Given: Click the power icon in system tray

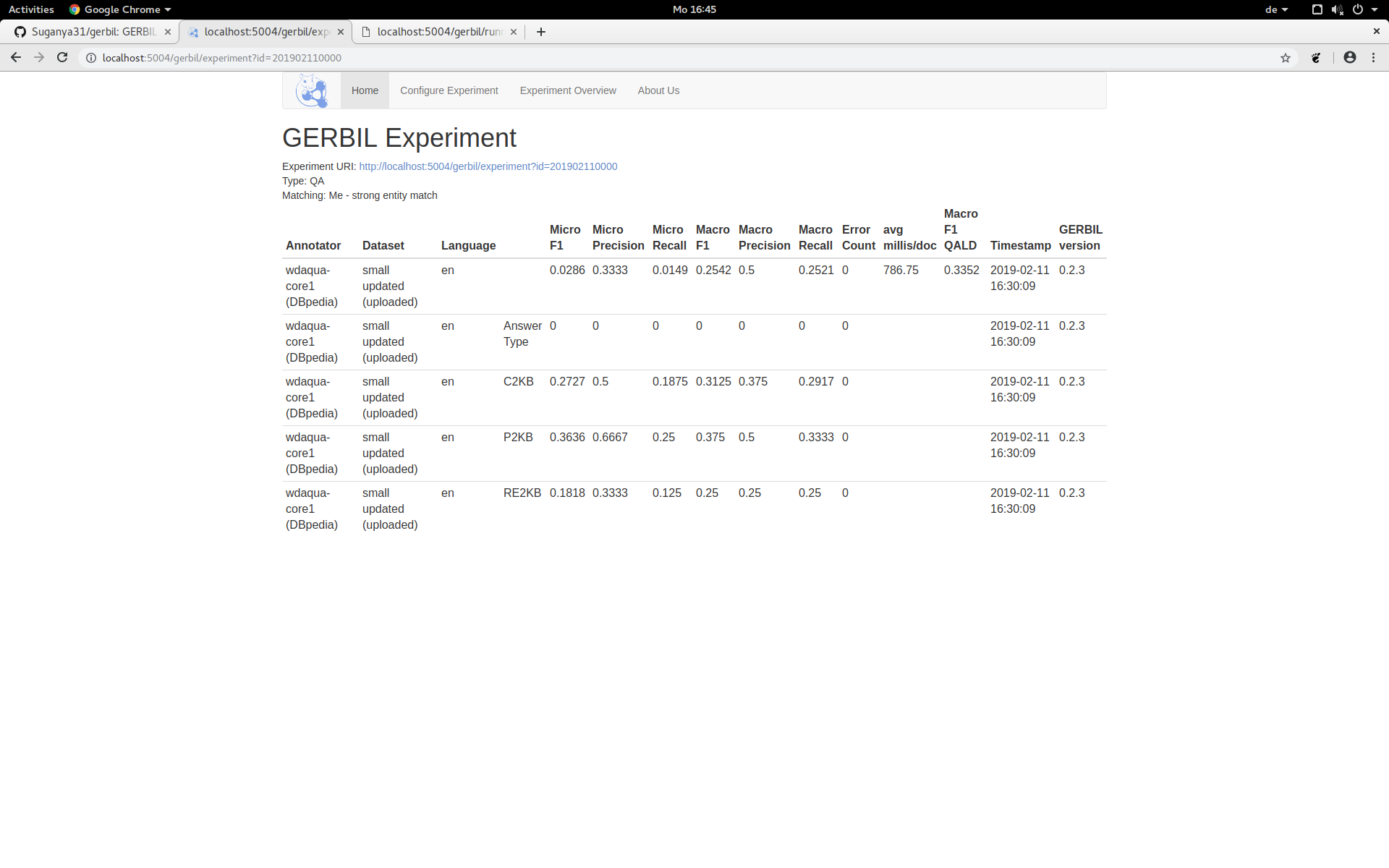Looking at the screenshot, I should pos(1359,9).
